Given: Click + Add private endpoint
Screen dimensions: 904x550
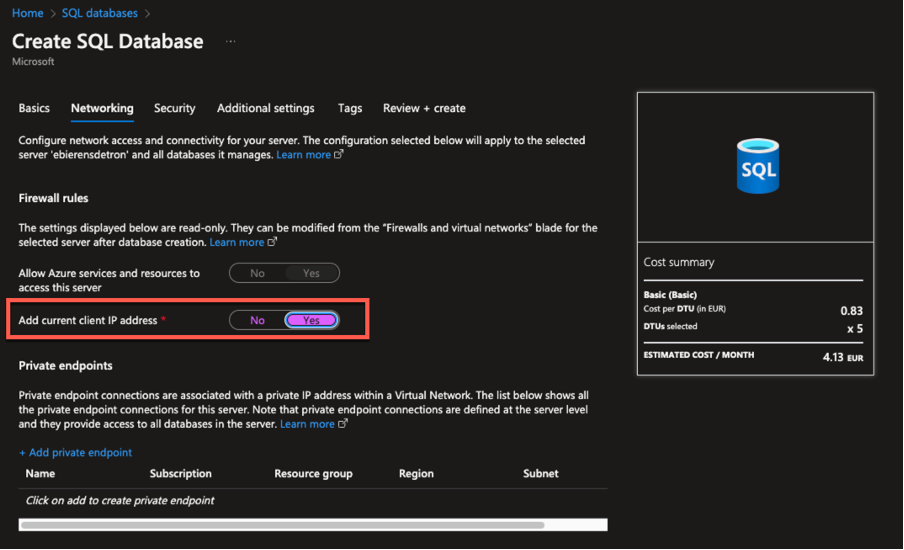Looking at the screenshot, I should coord(76,453).
